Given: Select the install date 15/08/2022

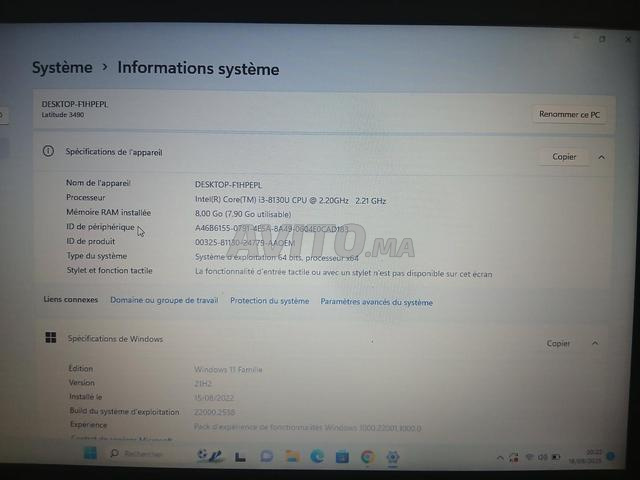Looking at the screenshot, I should tap(213, 398).
